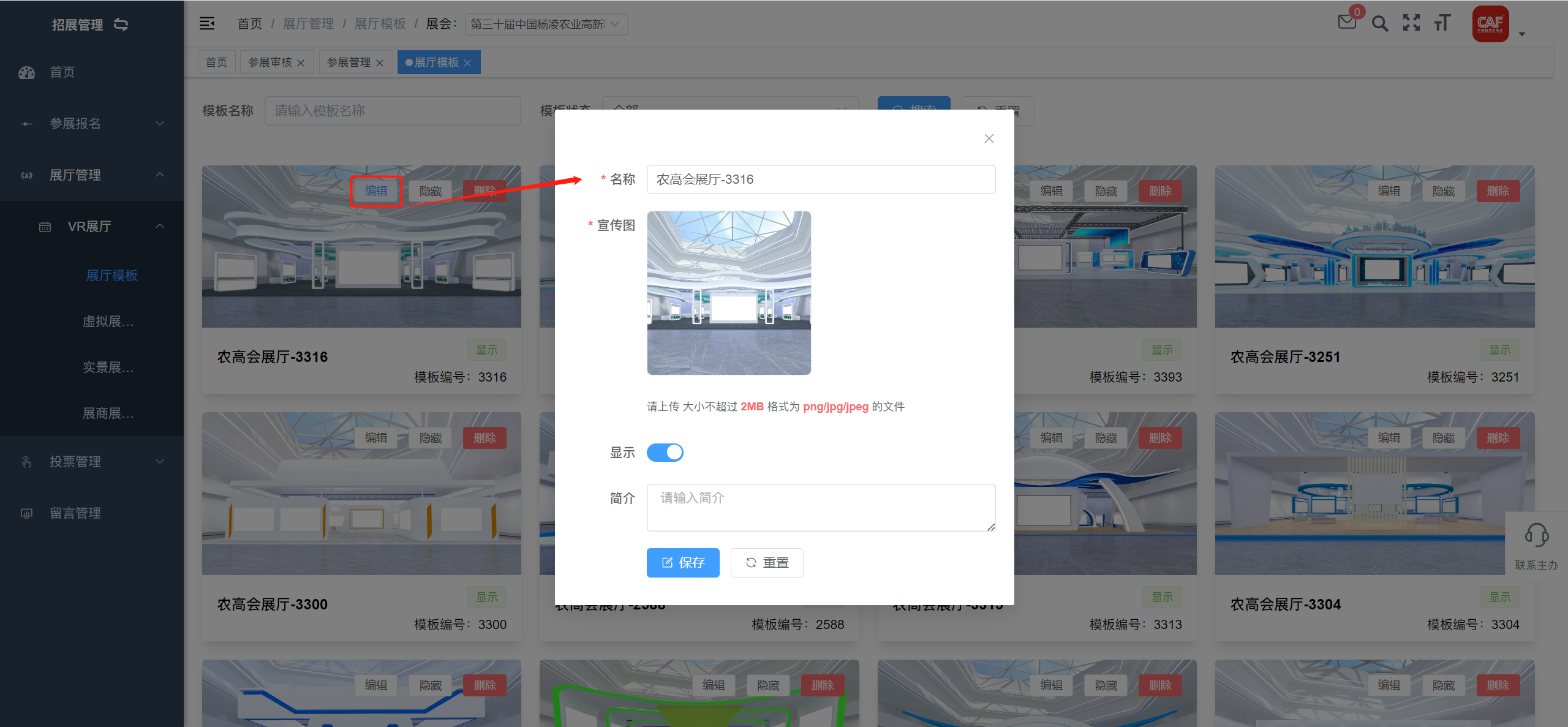This screenshot has width=1568, height=727.
Task: Close the edit dialog with X
Action: click(989, 138)
